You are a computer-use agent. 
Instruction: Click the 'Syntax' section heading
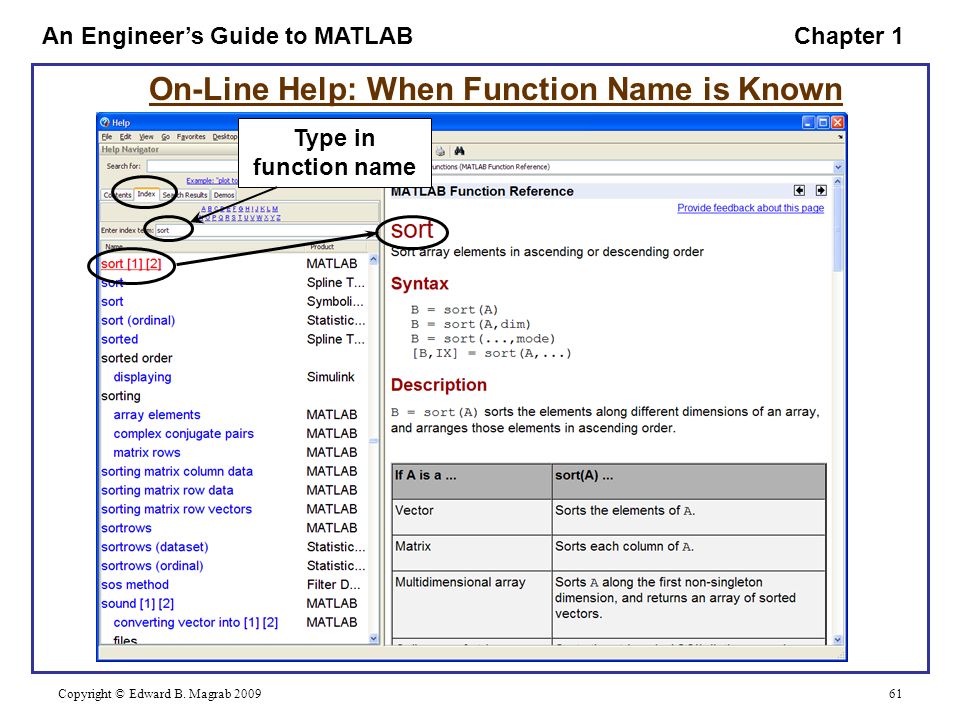pyautogui.click(x=419, y=283)
